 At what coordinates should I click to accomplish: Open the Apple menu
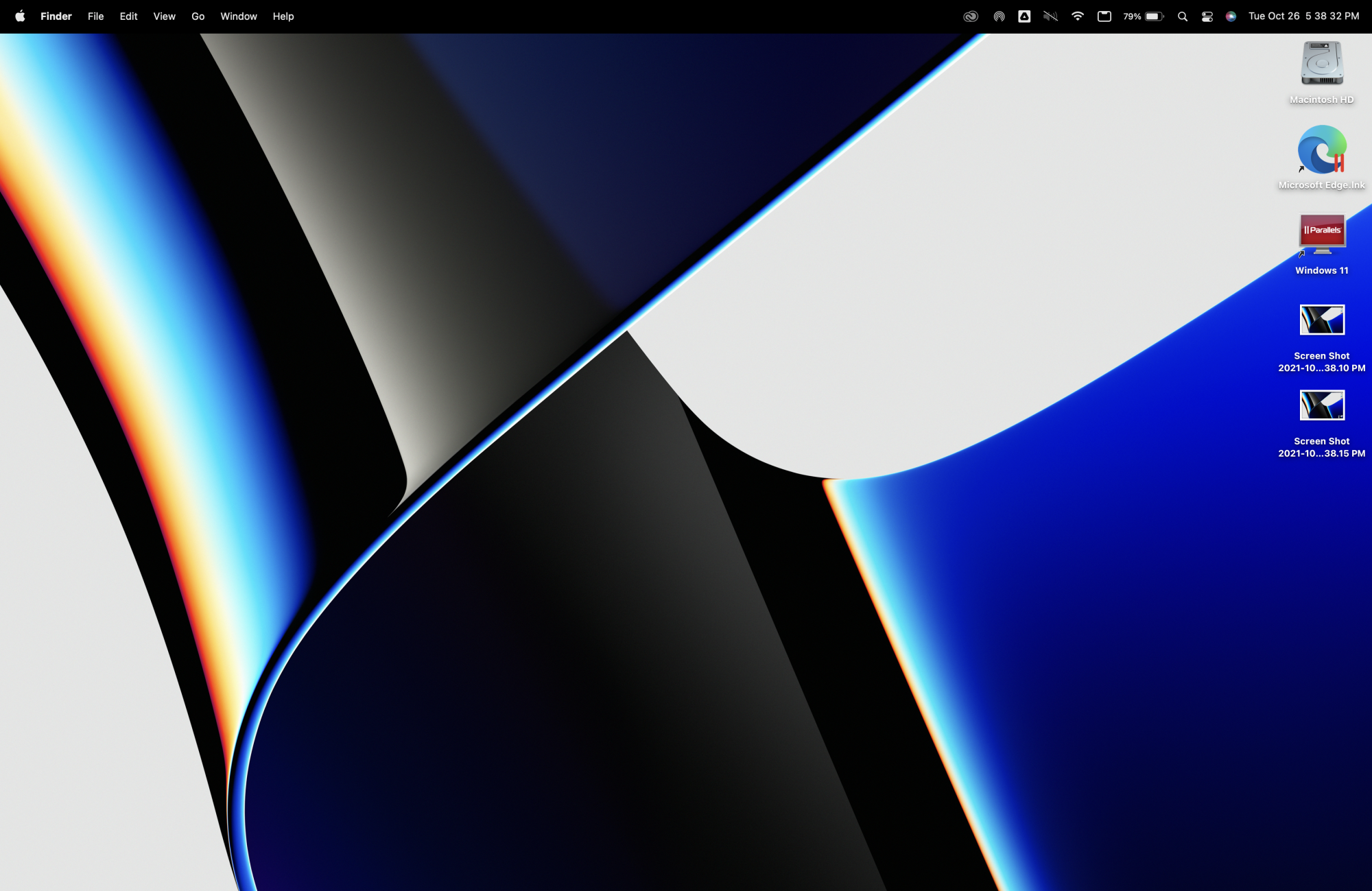[x=20, y=16]
